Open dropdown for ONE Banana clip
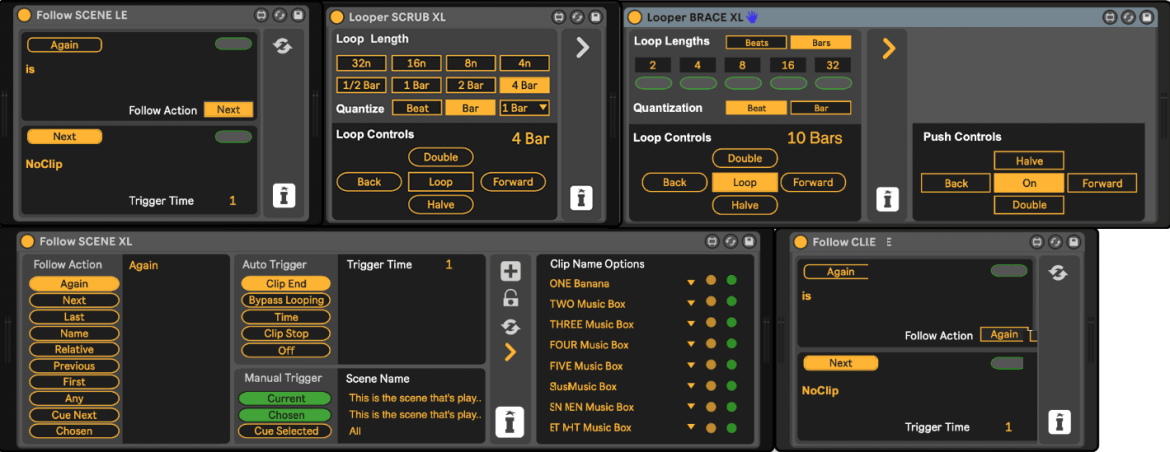The height and width of the screenshot is (452, 1170). (691, 283)
